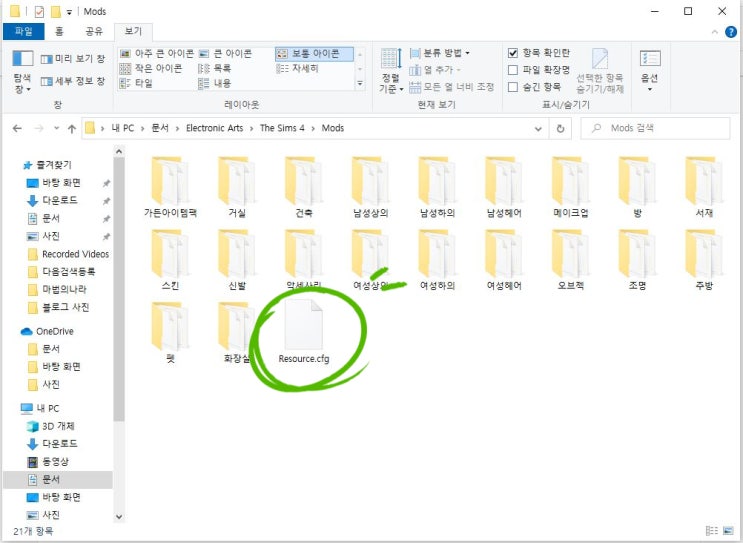Click 모든 열 너비 조정 button
This screenshot has height=543, width=743.
click(x=451, y=87)
